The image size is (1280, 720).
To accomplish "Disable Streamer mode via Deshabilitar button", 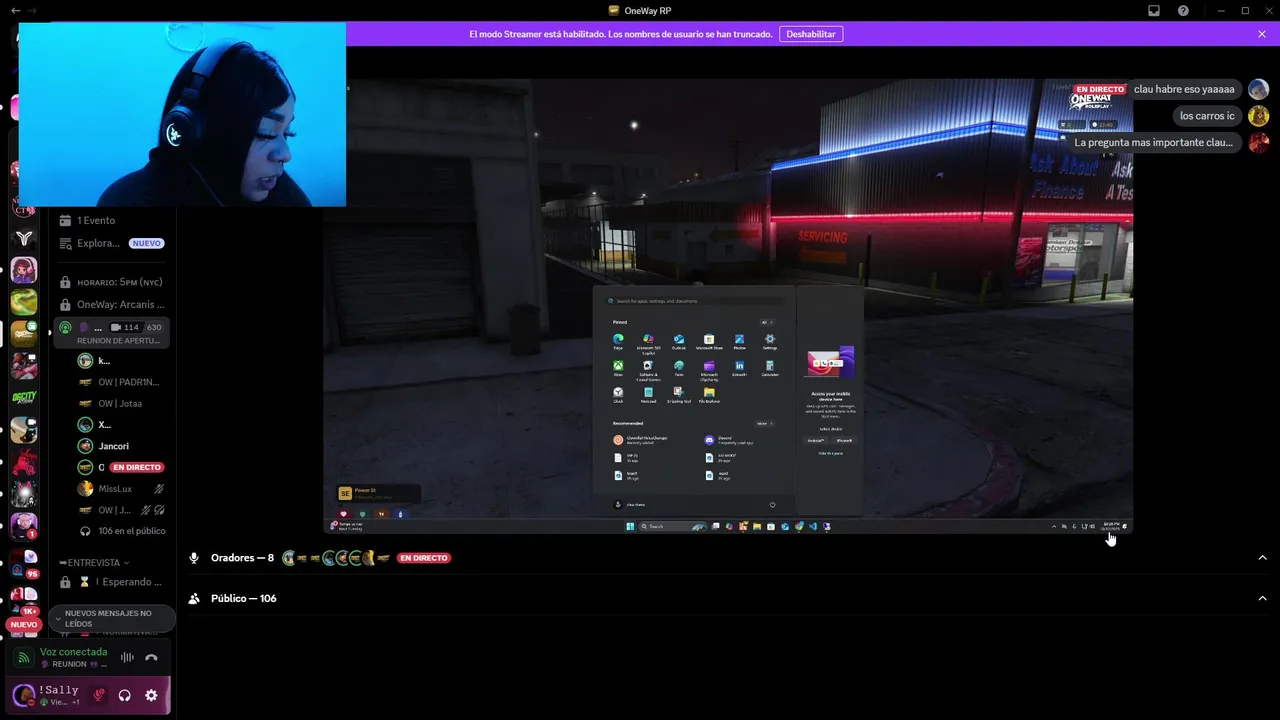I will point(811,34).
